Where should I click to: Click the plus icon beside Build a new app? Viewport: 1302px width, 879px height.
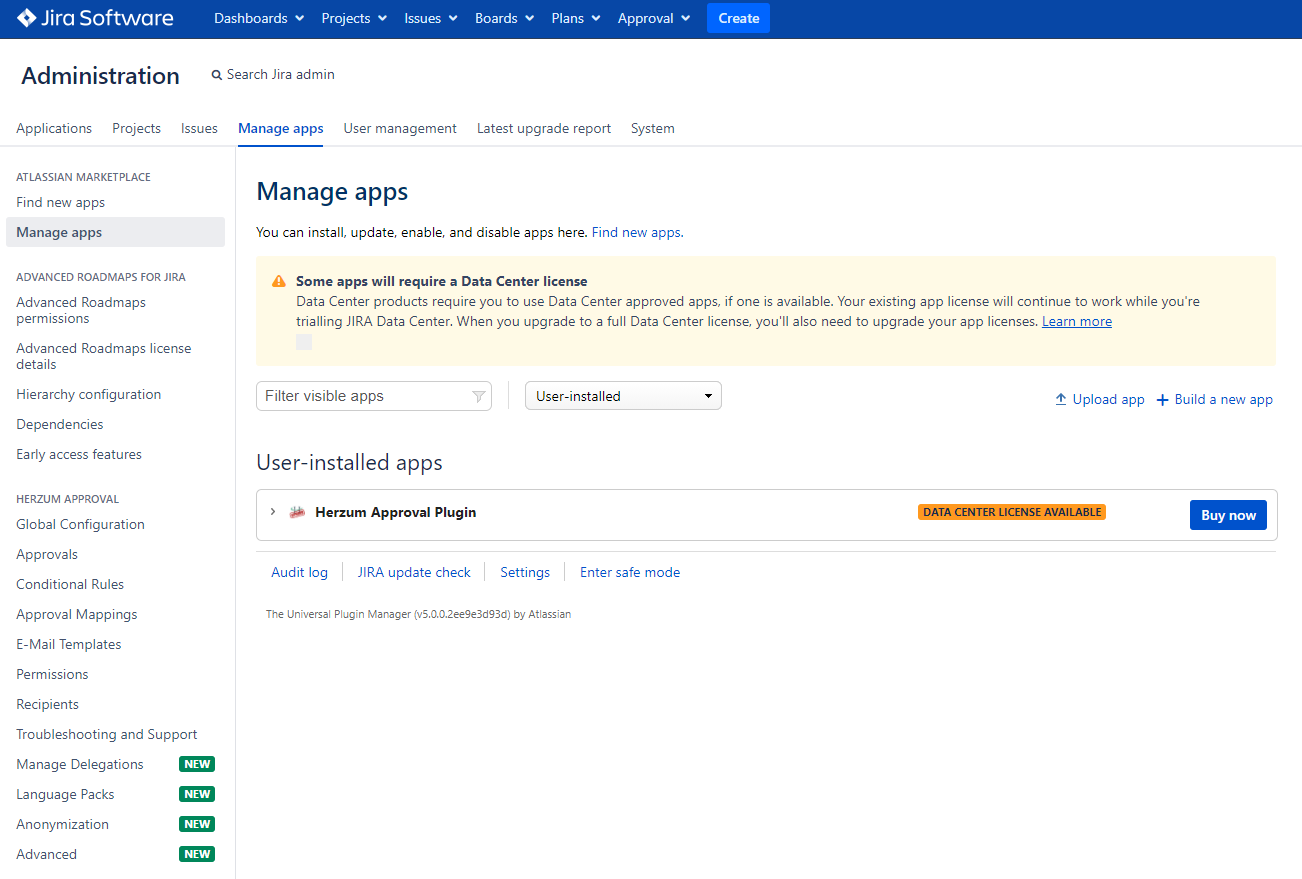[1162, 400]
